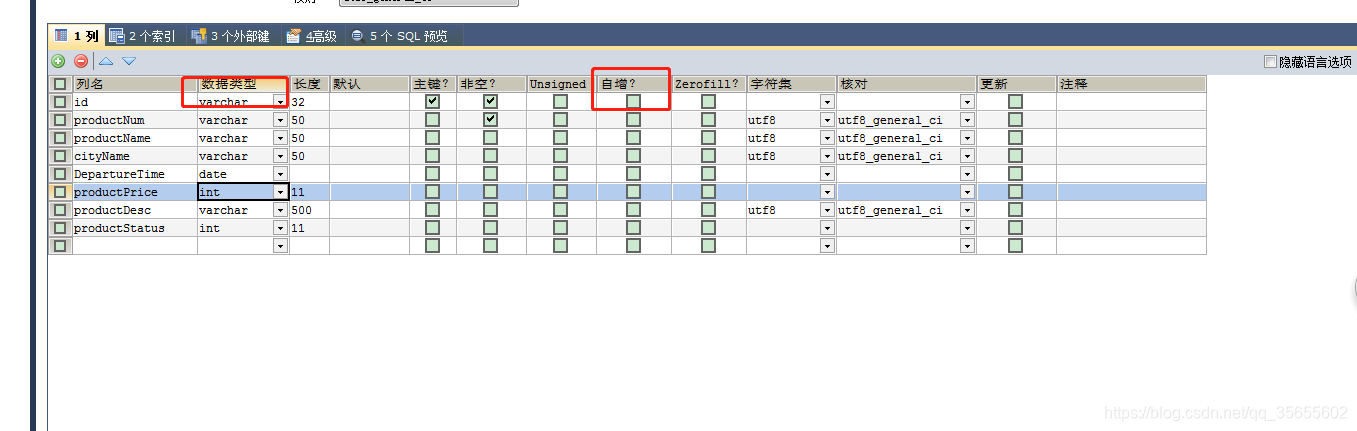Switch to the 1 列 tab
This screenshot has width=1357, height=431.
point(77,36)
